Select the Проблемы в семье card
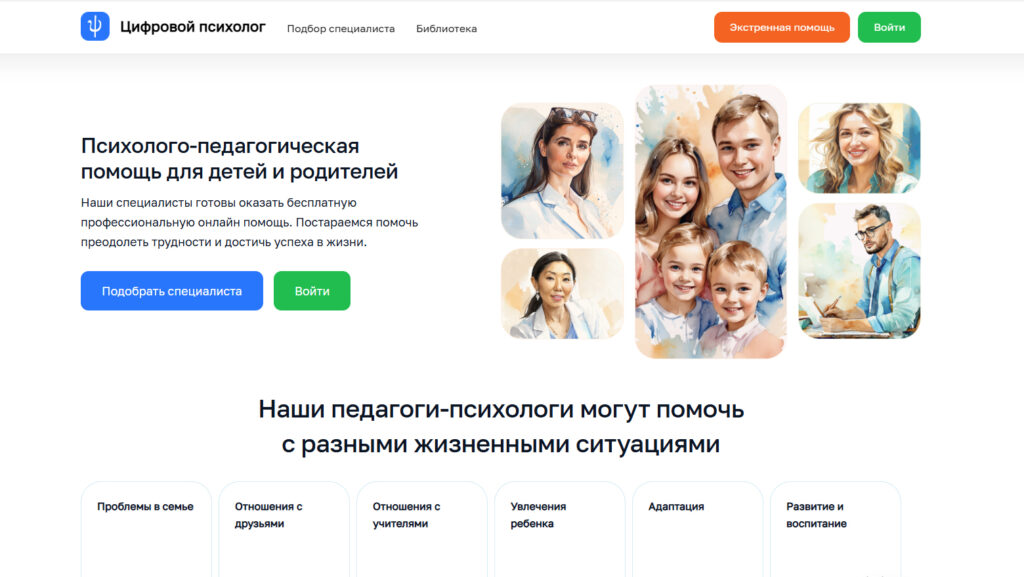 [x=146, y=529]
